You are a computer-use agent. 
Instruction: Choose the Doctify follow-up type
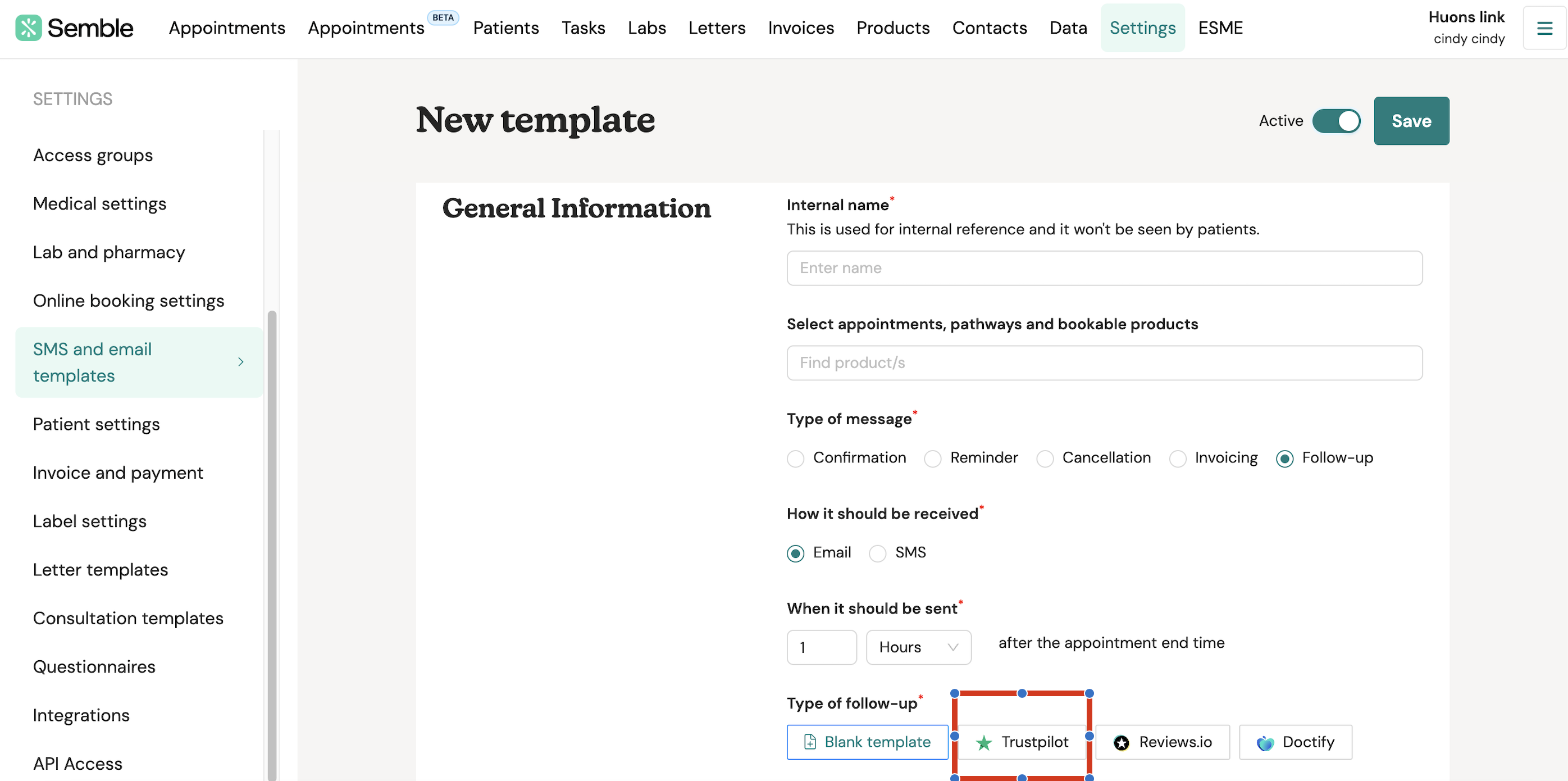coord(1296,742)
